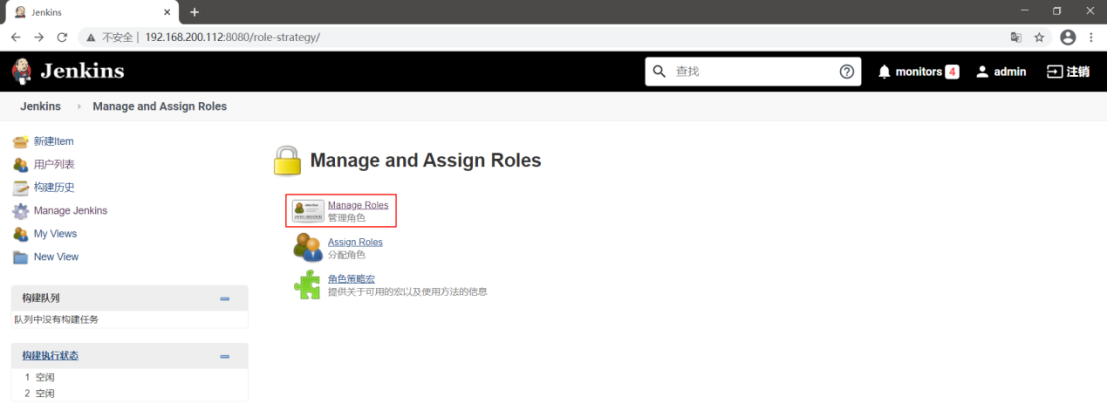1108x404 pixels.
Task: Click the Manage Jenkins gear icon
Action: [x=20, y=210]
